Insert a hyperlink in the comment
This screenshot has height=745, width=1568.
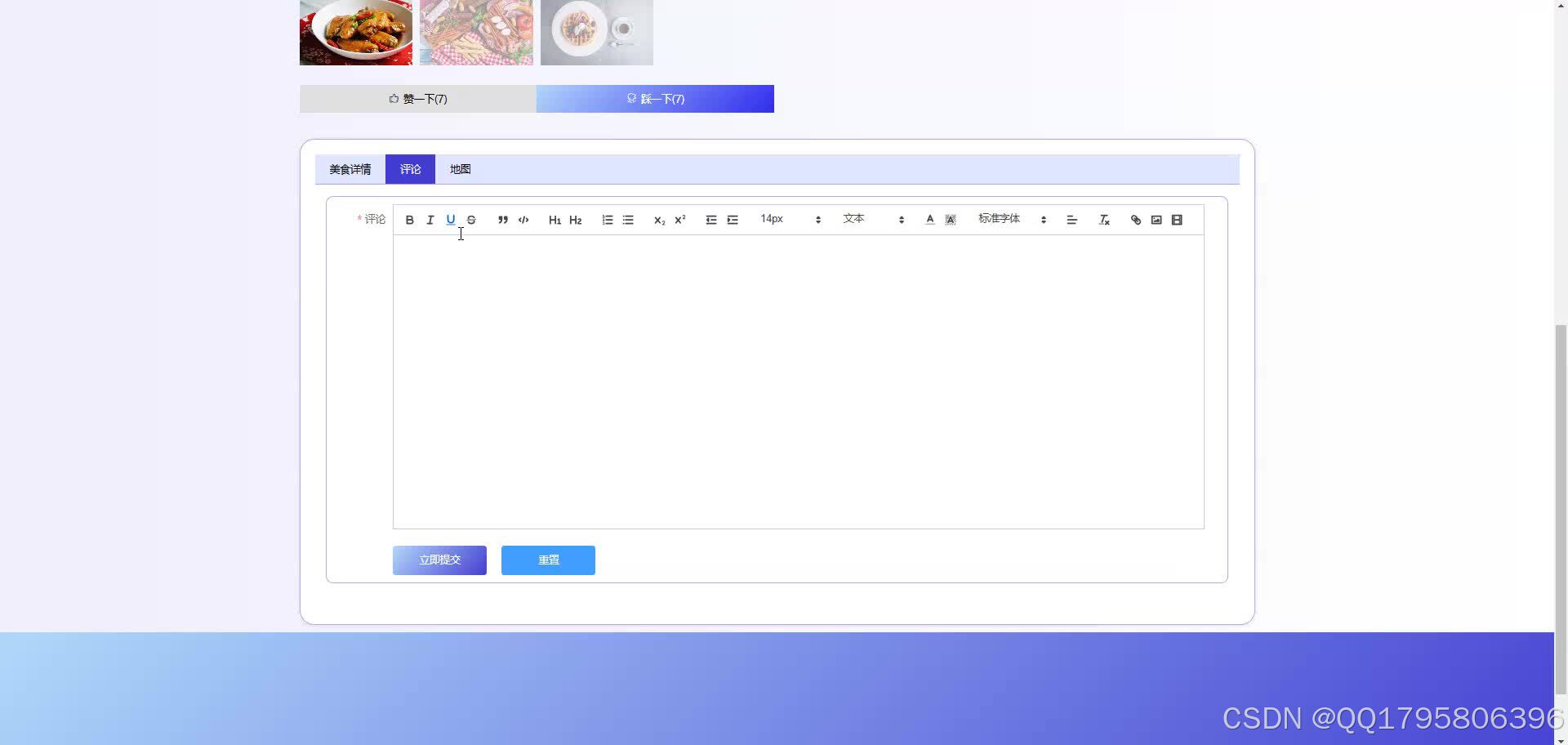click(x=1136, y=220)
